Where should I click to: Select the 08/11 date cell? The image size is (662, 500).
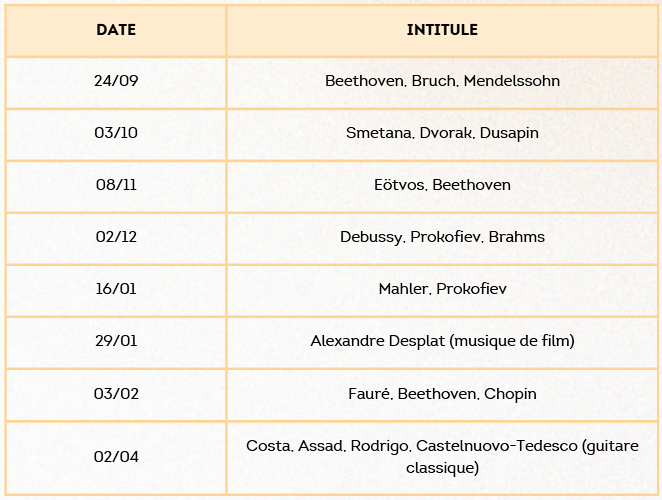coord(116,185)
